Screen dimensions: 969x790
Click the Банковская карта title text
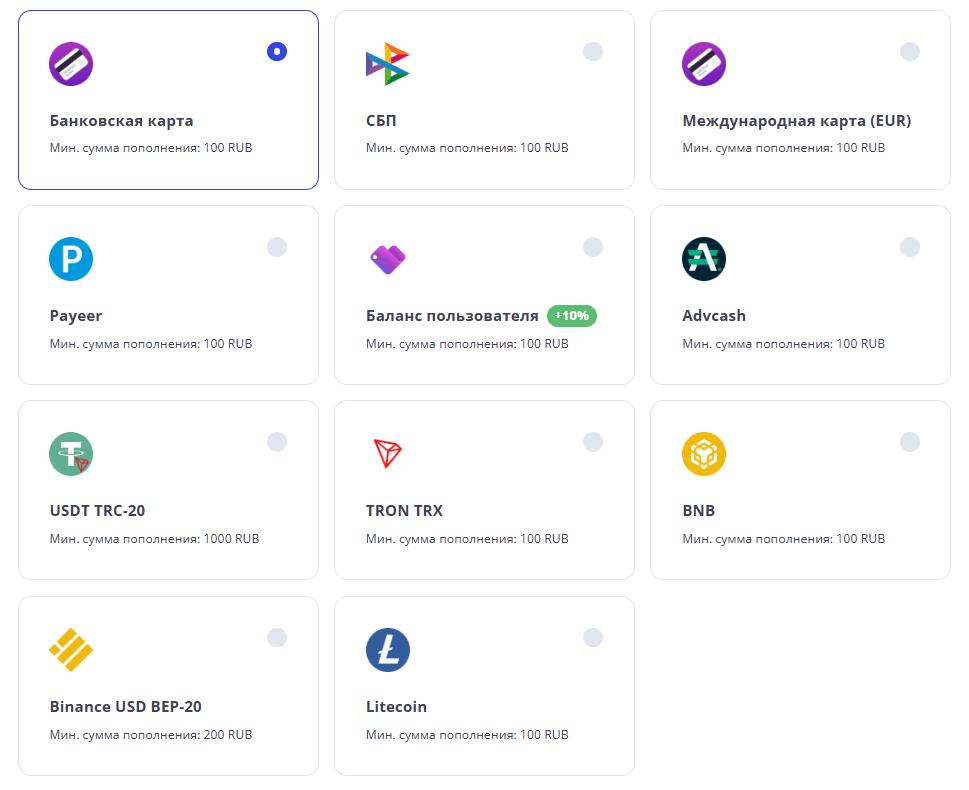122,121
